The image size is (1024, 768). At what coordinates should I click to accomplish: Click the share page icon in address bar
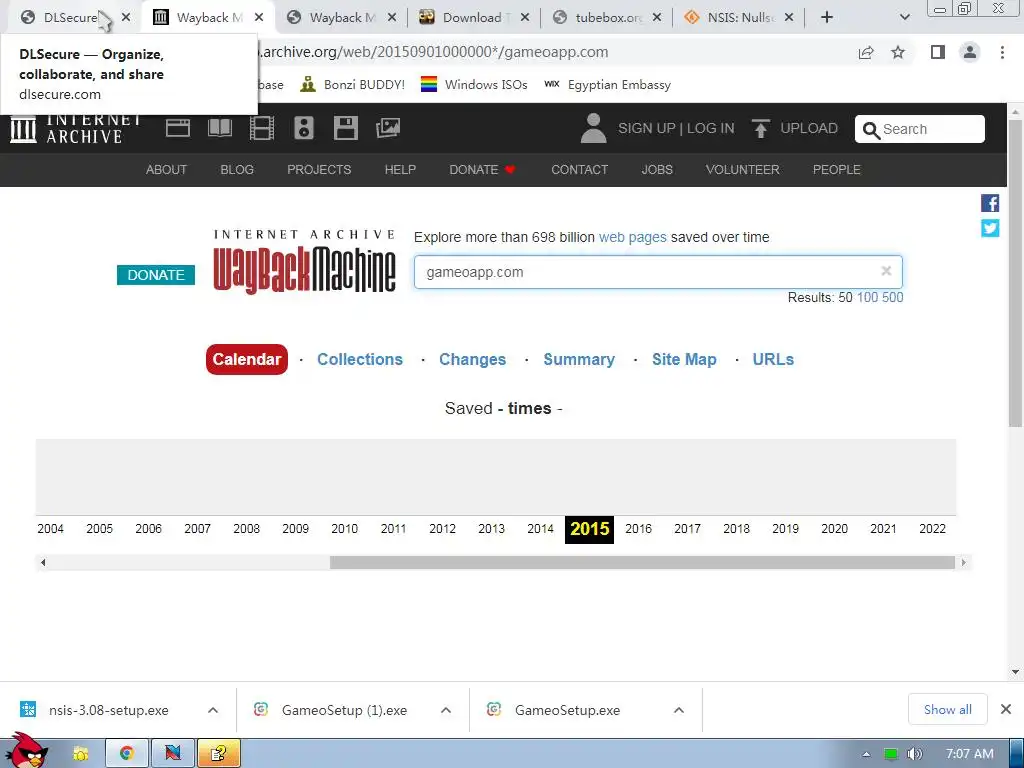pos(866,52)
